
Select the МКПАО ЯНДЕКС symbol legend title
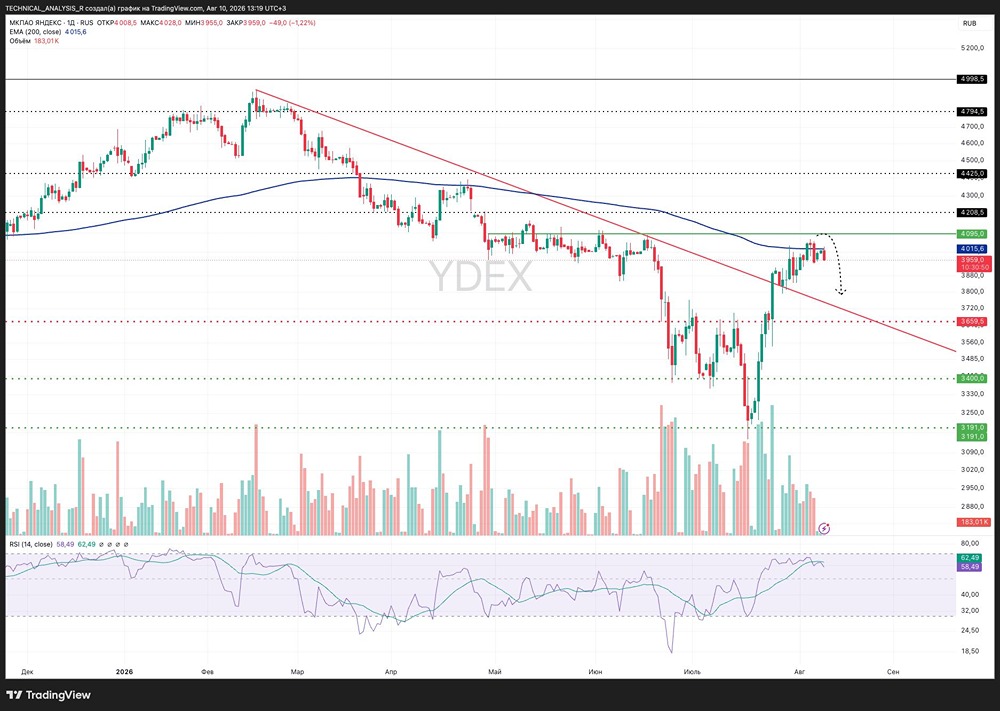point(51,23)
